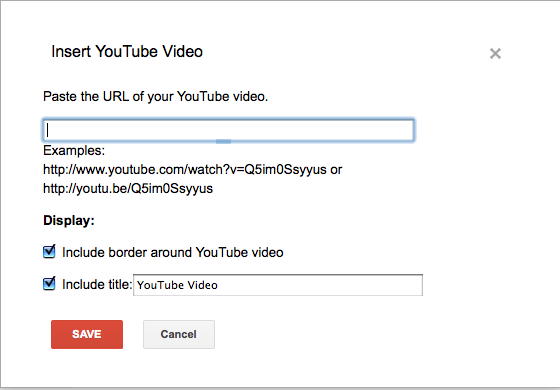This screenshot has height=390, width=560.
Task: Click the 'Display:' label
Action: [x=69, y=220]
